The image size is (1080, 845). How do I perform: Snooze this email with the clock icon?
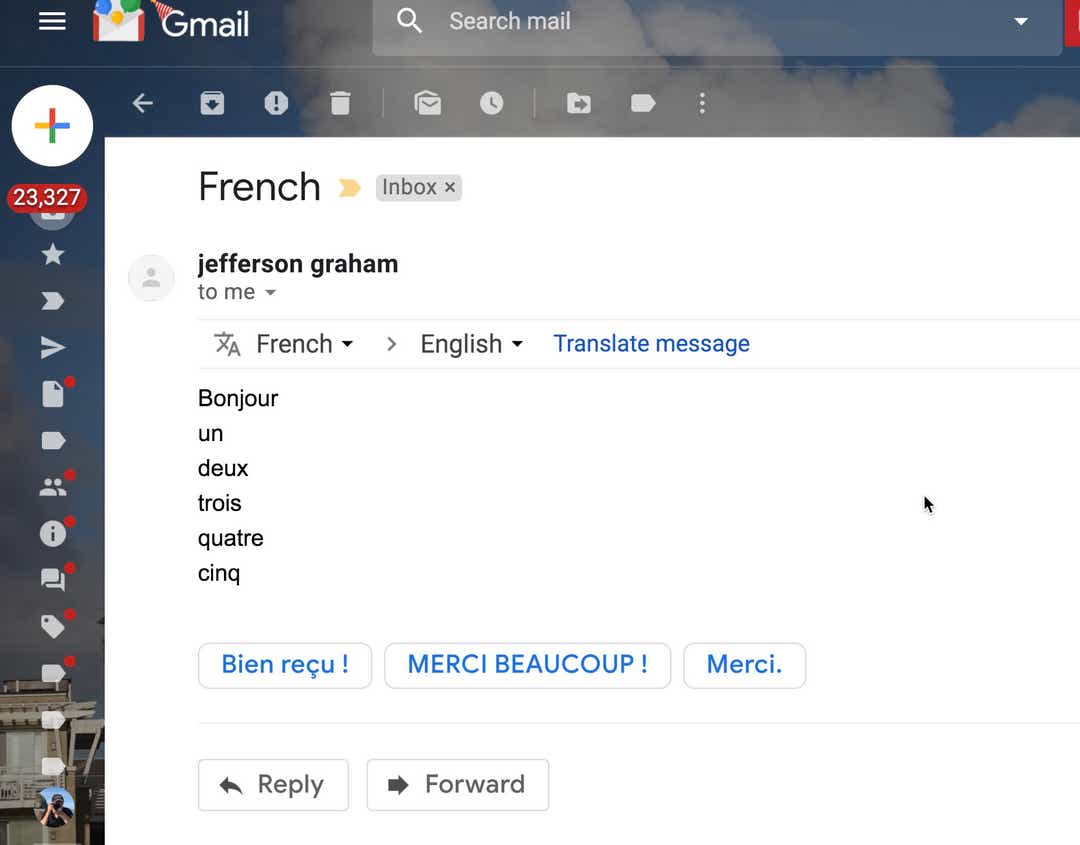(x=492, y=103)
